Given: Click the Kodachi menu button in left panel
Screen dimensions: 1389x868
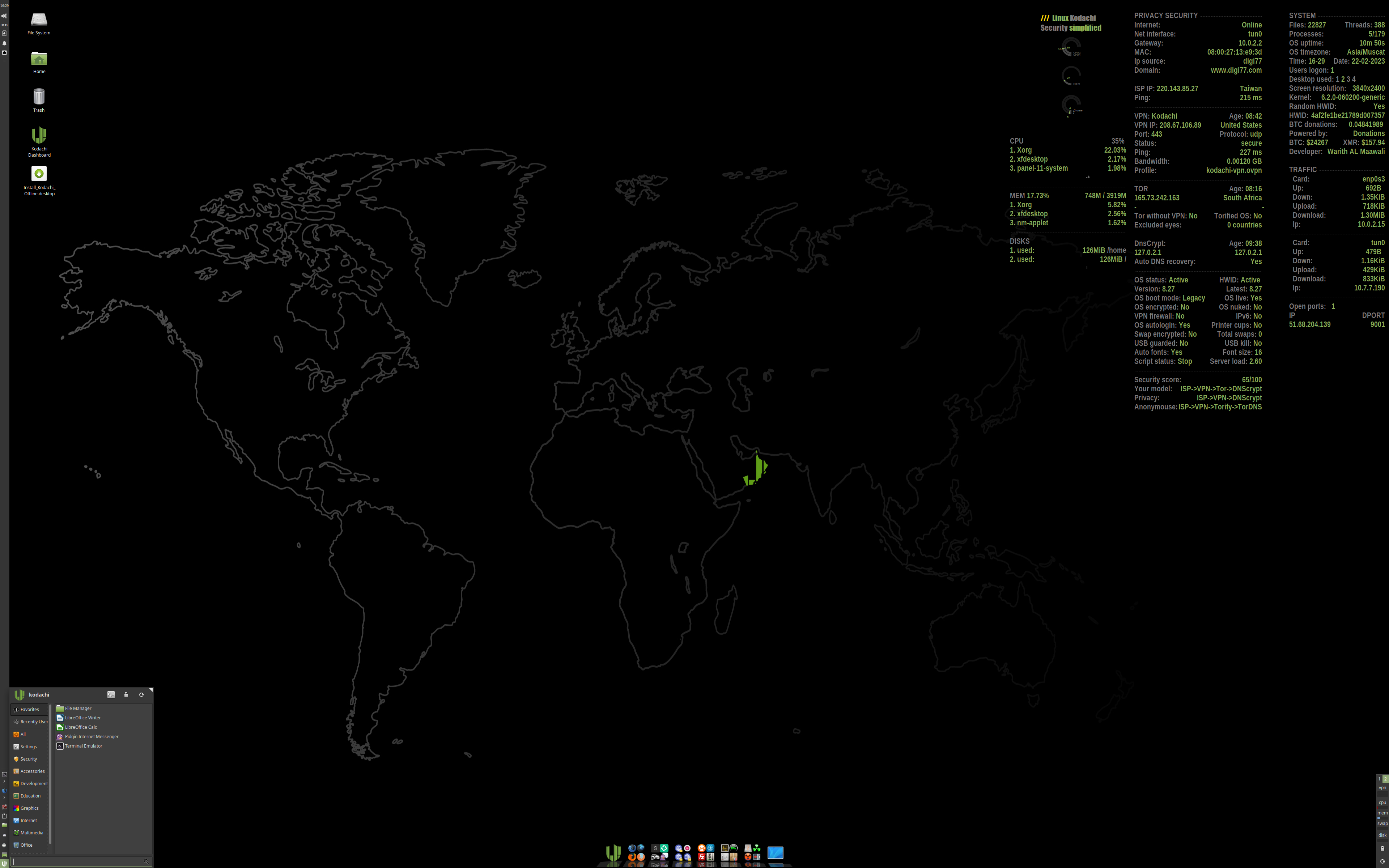Looking at the screenshot, I should pos(5,863).
